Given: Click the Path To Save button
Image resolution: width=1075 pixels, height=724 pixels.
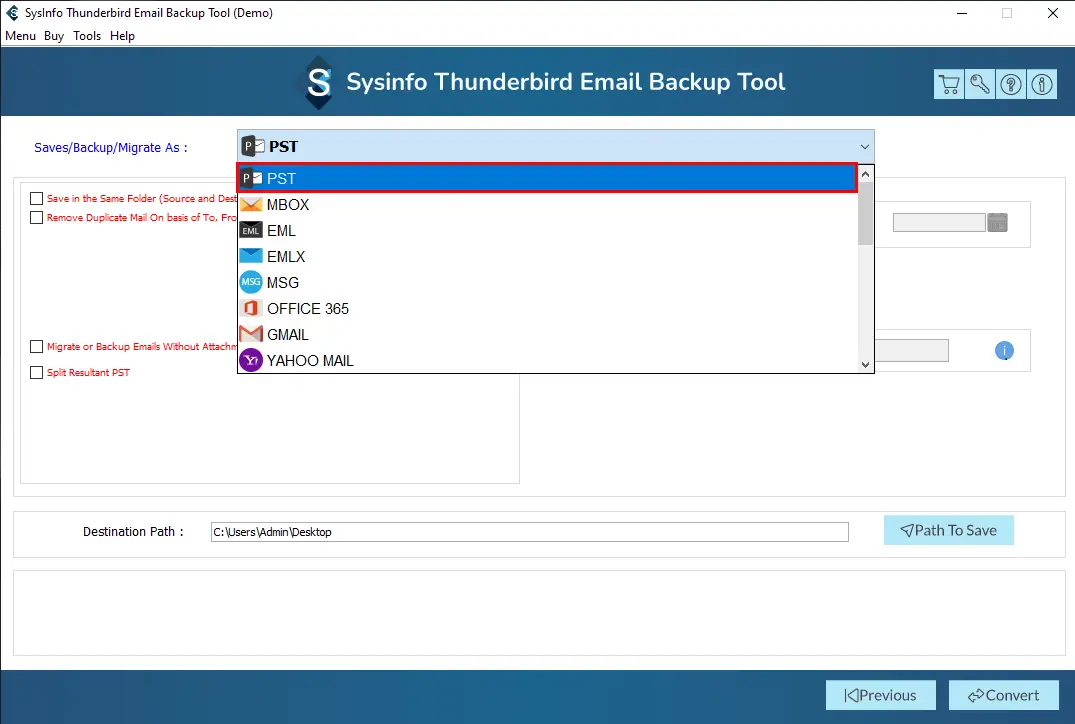Looking at the screenshot, I should [x=948, y=531].
